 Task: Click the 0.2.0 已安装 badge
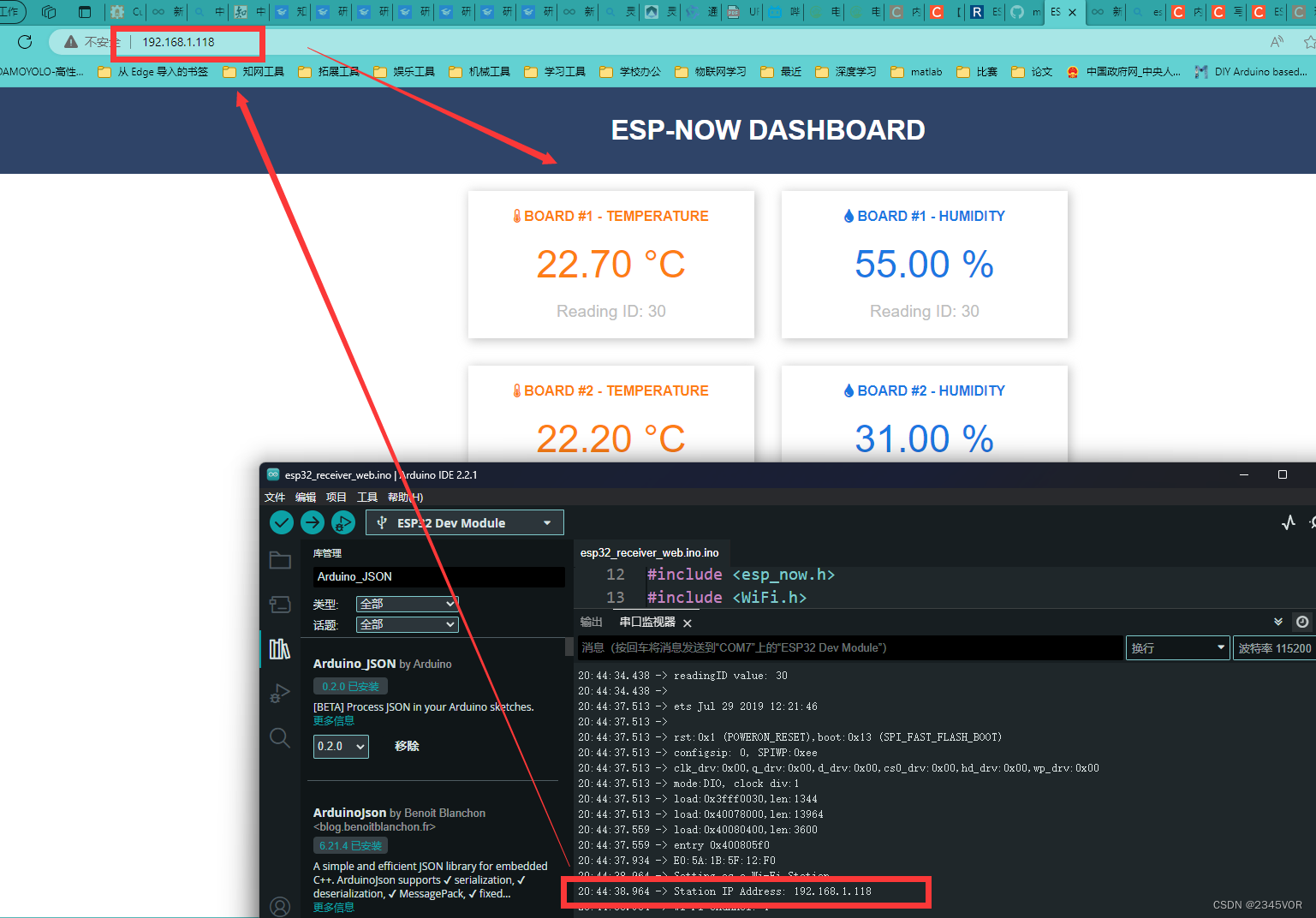tap(350, 687)
